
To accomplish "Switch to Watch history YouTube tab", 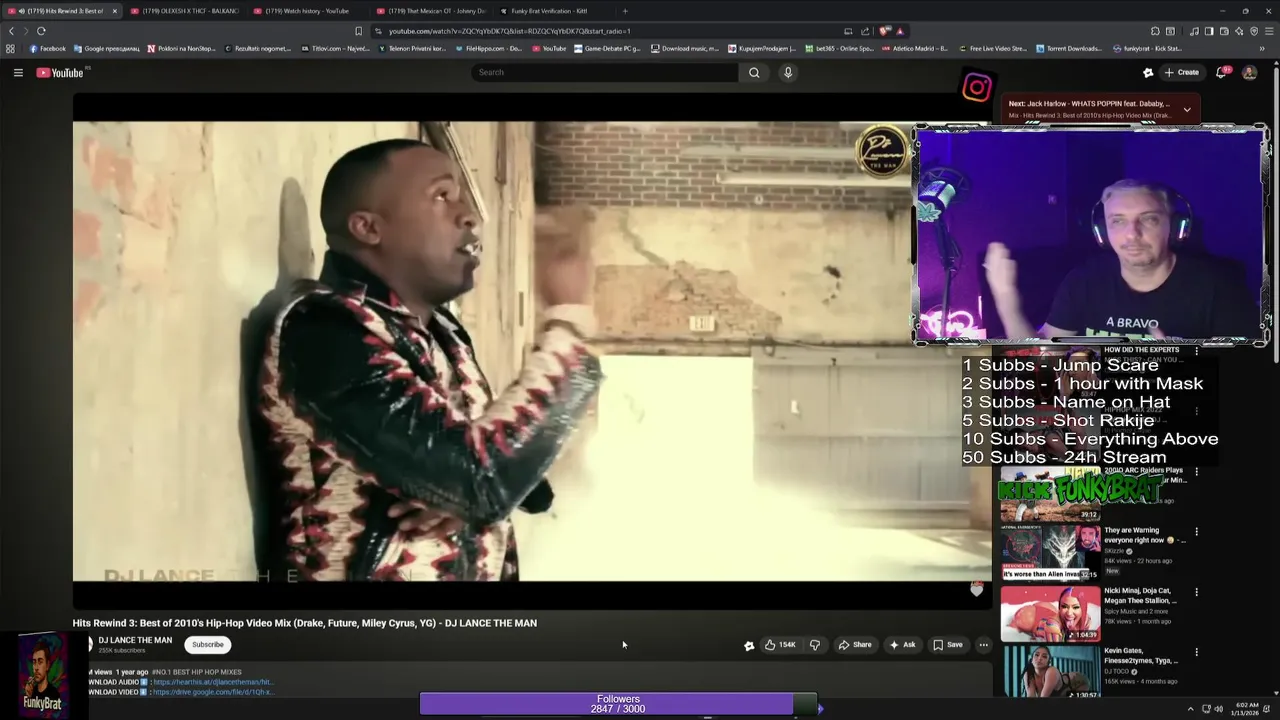I will coord(307,11).
